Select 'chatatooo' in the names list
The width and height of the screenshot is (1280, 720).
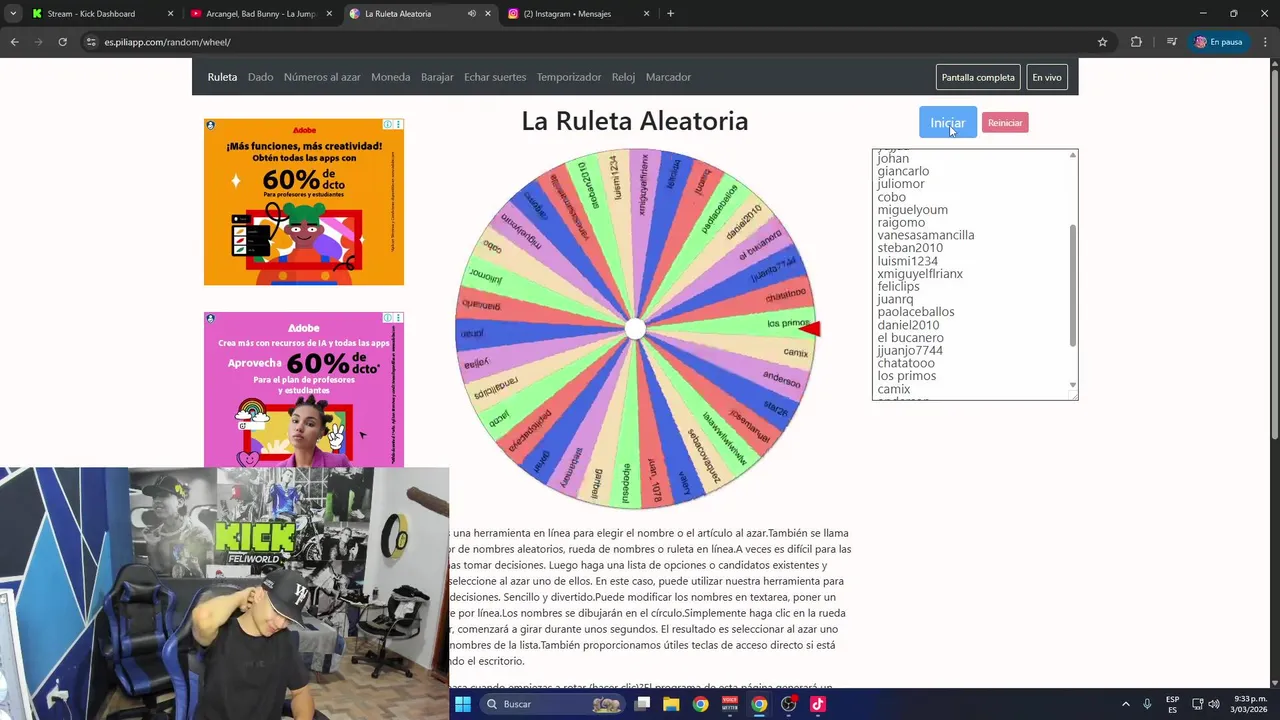pos(906,363)
